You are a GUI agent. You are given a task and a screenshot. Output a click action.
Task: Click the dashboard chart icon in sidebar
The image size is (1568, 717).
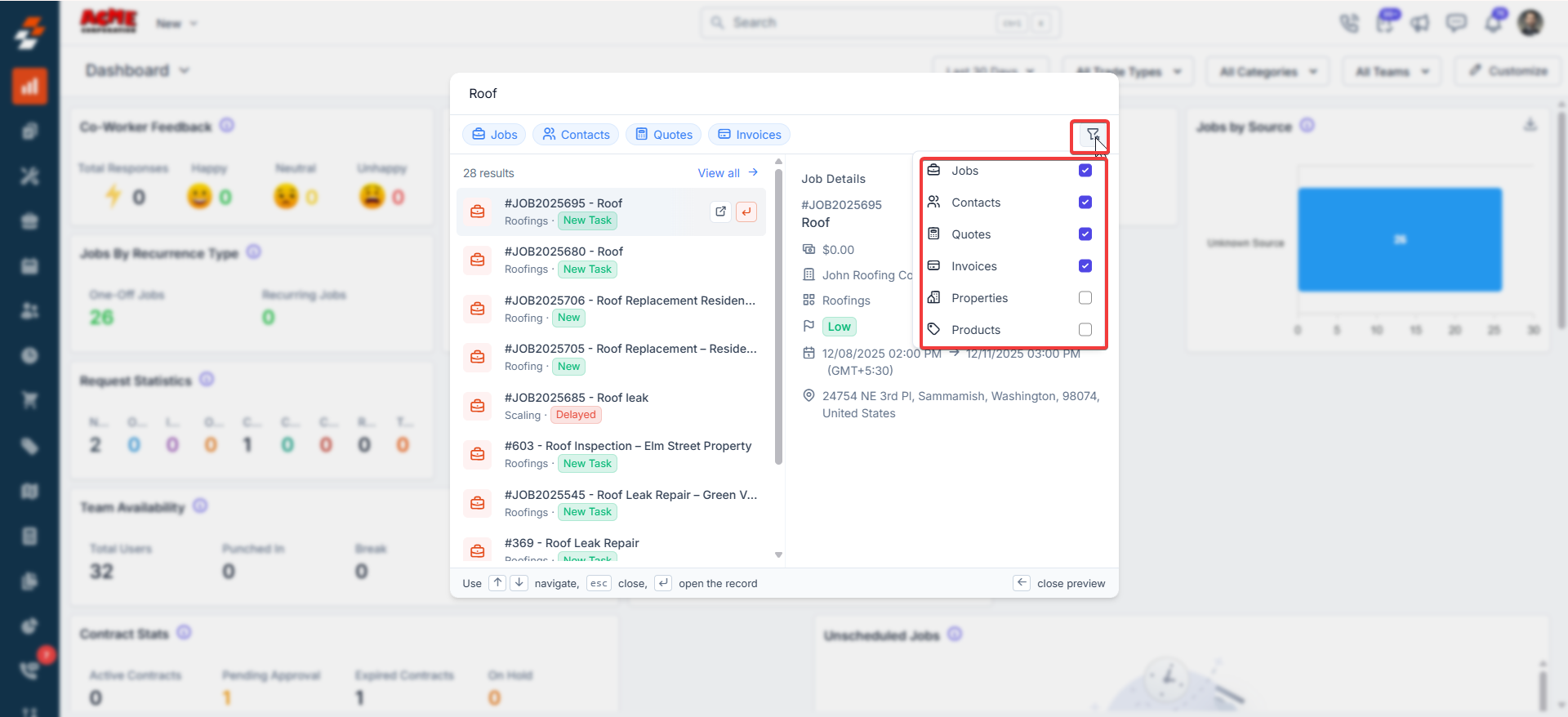click(29, 86)
